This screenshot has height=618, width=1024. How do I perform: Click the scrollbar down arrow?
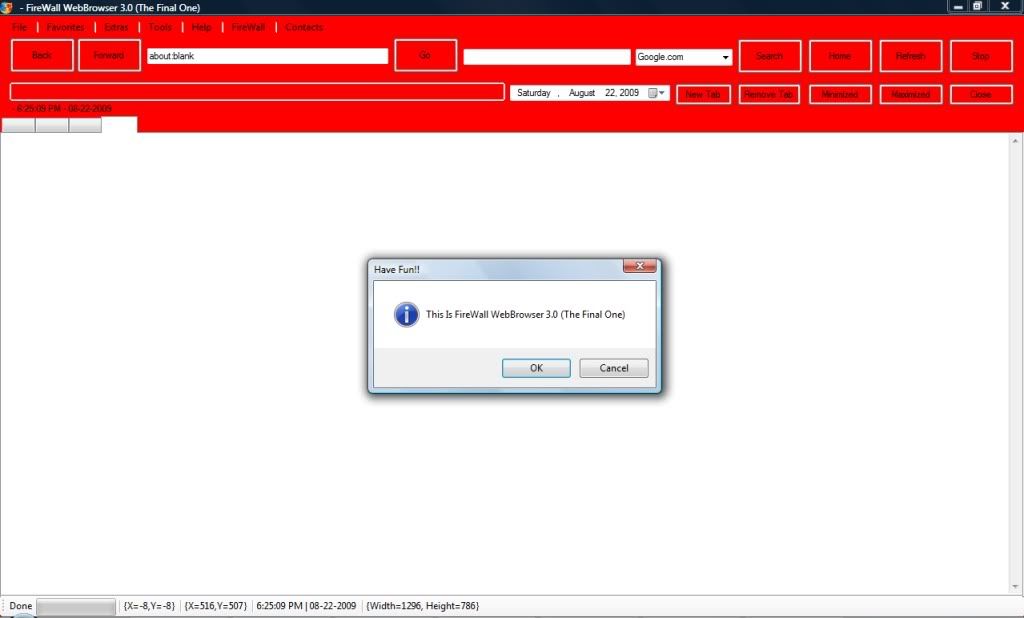pos(1016,587)
